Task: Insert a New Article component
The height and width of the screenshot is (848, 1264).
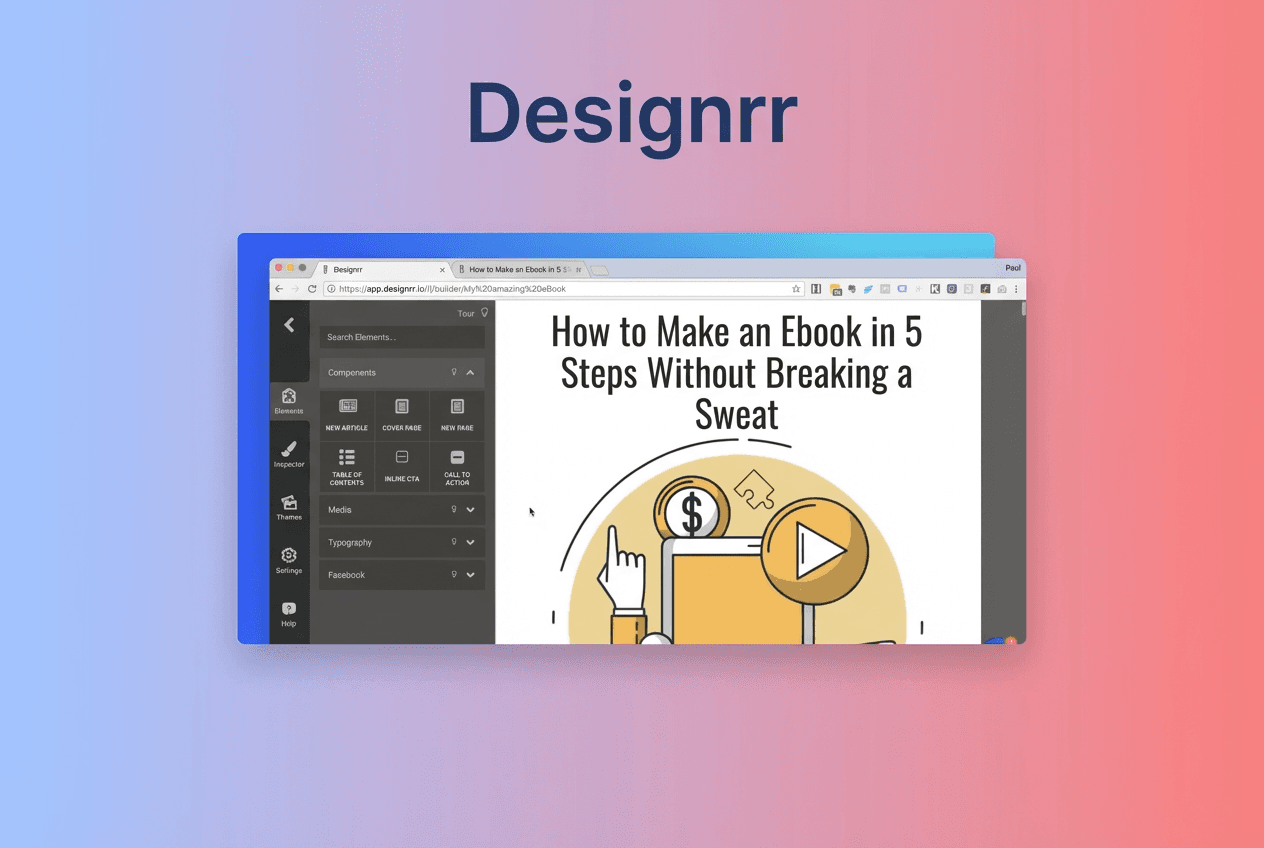Action: tap(346, 413)
